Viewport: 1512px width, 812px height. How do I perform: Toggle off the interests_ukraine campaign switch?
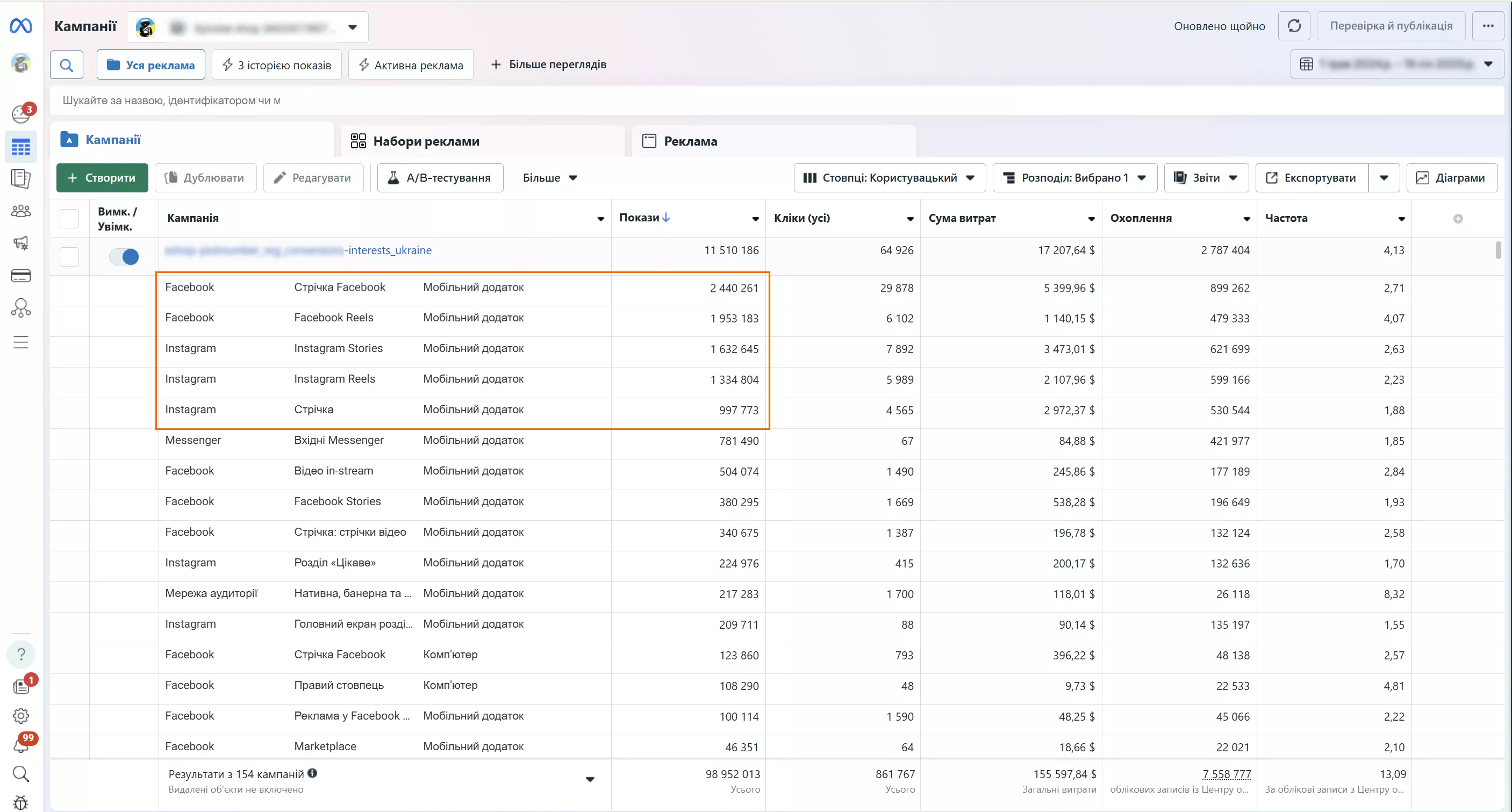tap(124, 256)
